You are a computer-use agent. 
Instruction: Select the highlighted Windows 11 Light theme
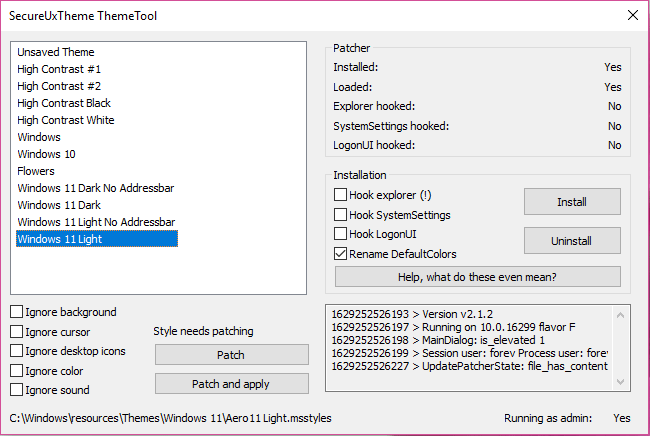(x=97, y=239)
